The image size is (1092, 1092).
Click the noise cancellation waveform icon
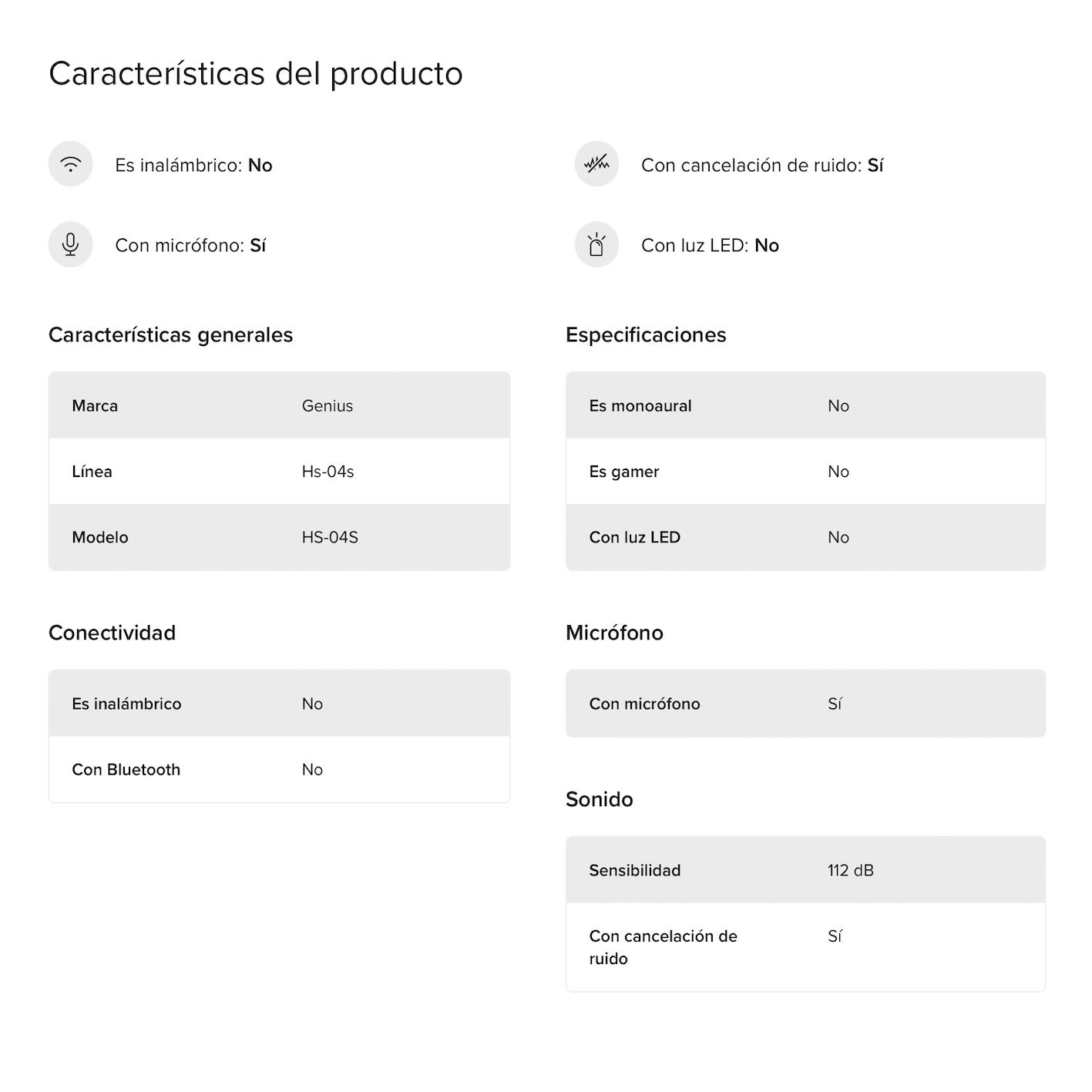point(596,164)
